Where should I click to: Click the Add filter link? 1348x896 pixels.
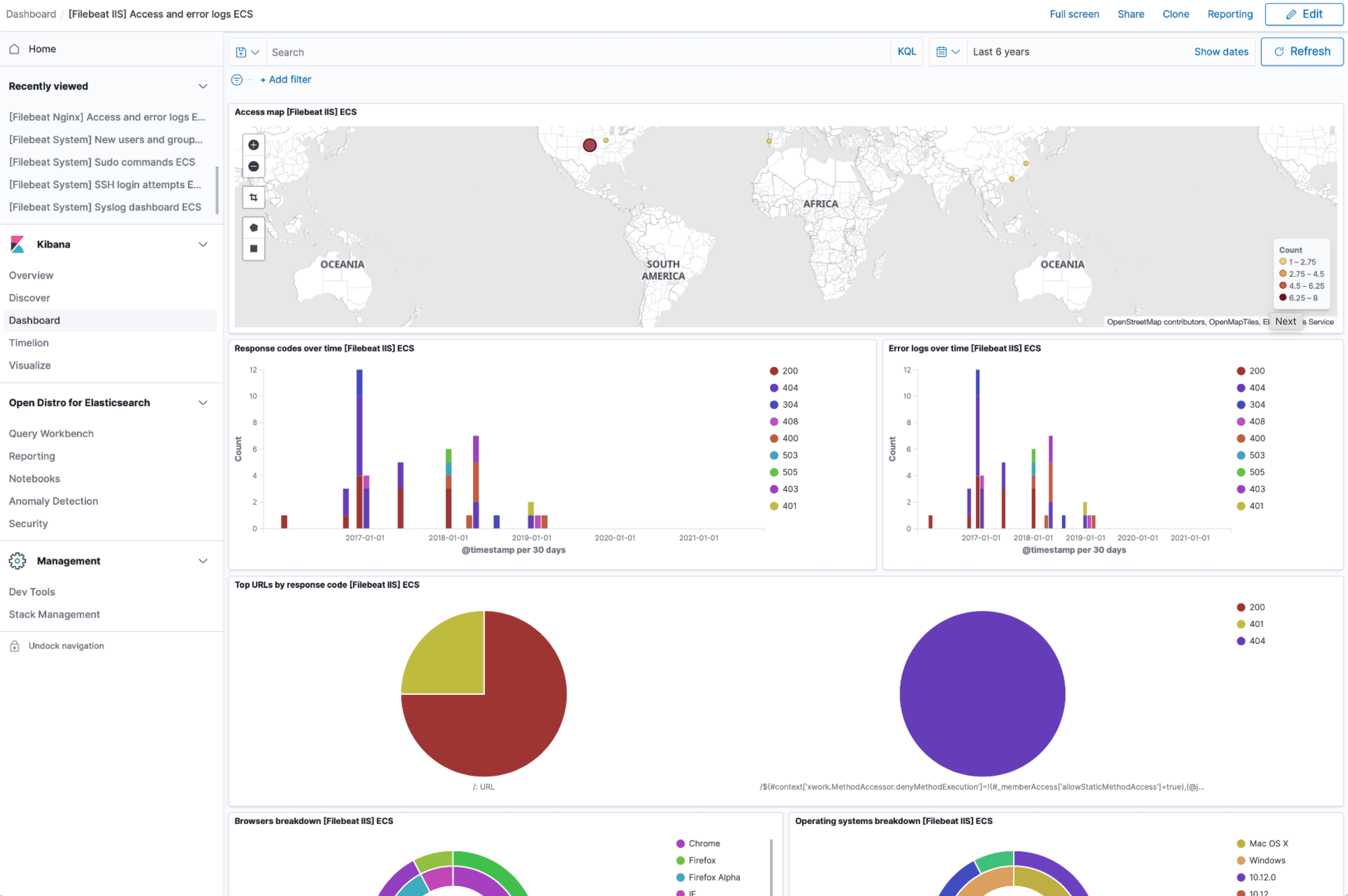coord(285,79)
